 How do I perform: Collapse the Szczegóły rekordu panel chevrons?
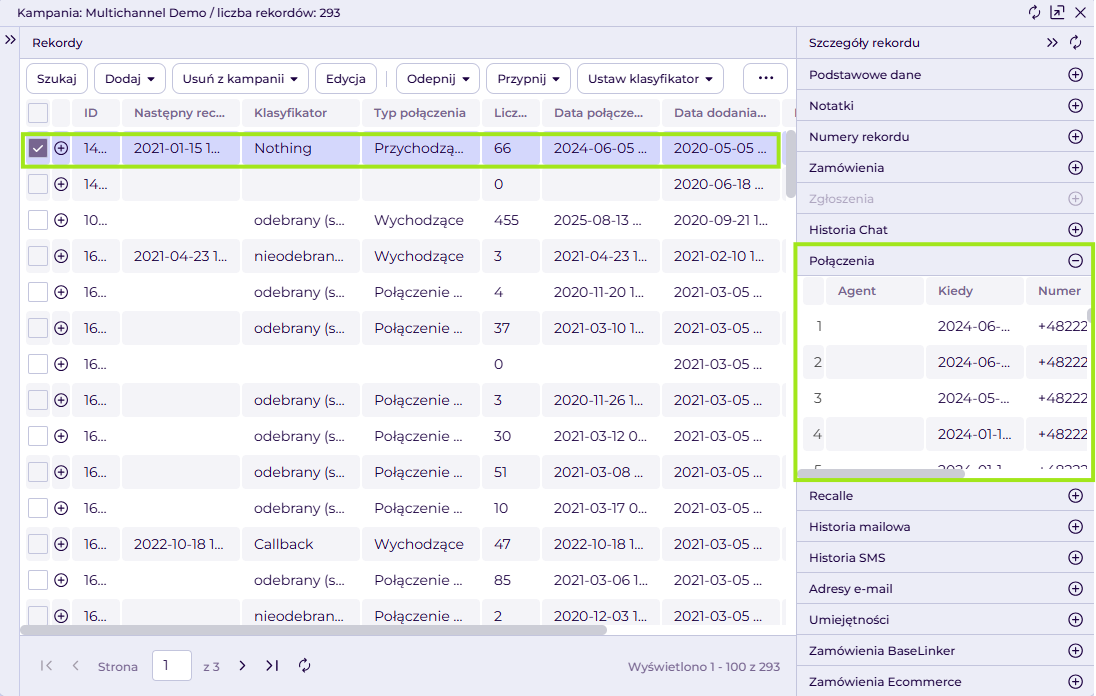1052,43
